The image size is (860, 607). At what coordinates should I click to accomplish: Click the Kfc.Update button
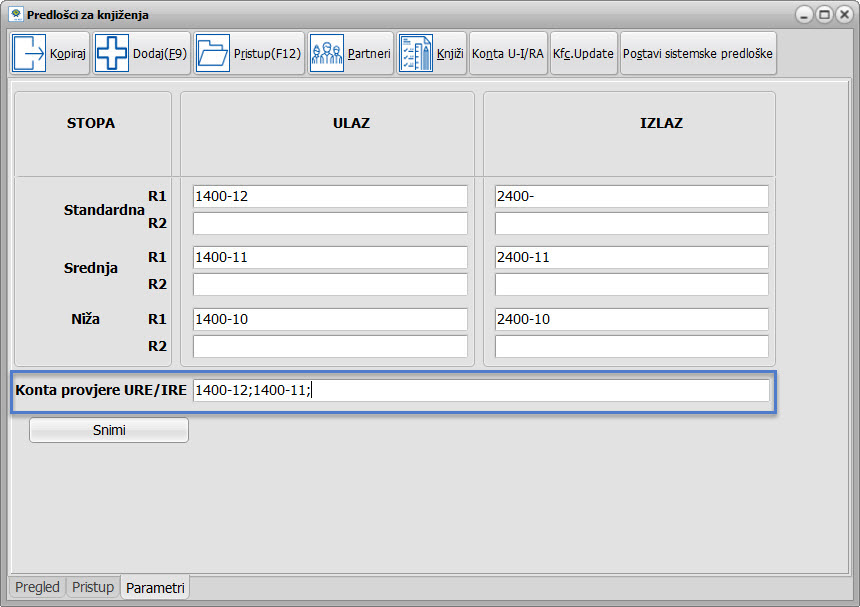(x=584, y=53)
